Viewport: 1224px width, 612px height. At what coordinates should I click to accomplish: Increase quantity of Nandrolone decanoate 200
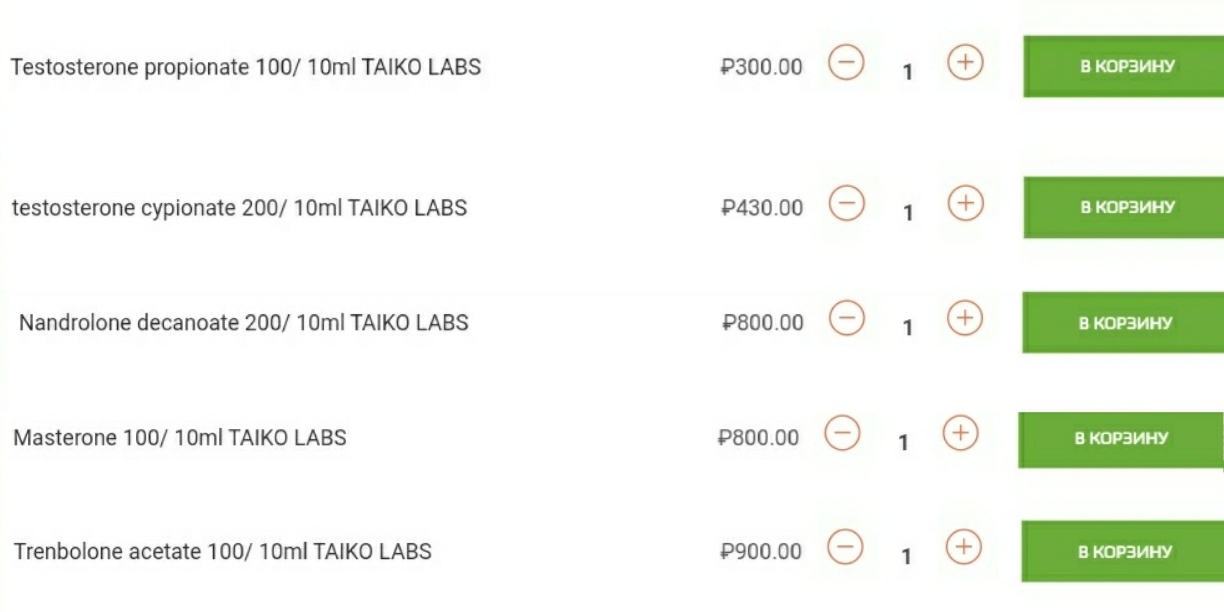(x=965, y=319)
